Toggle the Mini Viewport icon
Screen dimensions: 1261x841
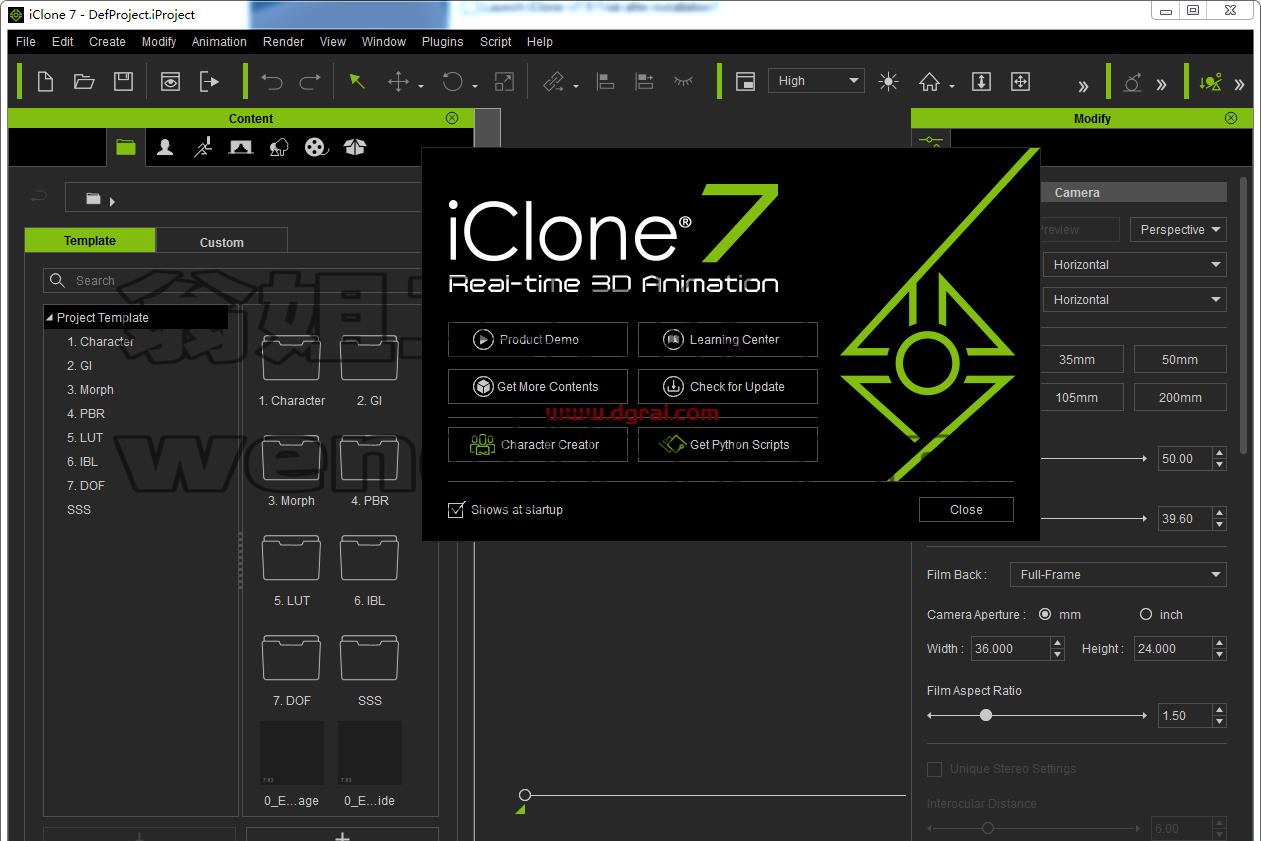point(745,82)
